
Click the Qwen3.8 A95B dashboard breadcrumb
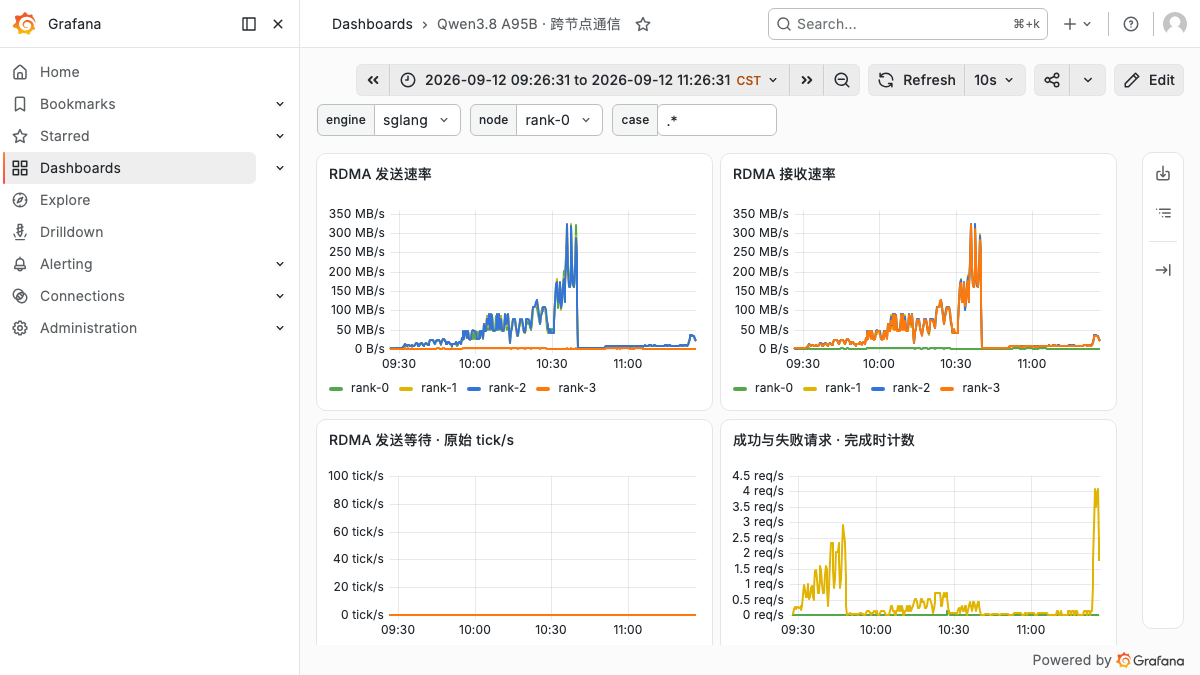pos(528,24)
